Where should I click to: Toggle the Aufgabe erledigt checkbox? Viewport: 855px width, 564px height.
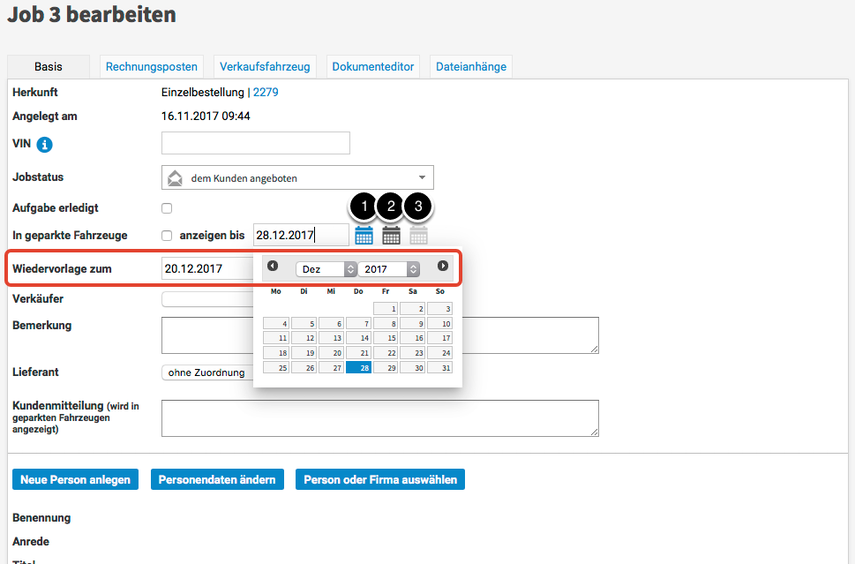click(167, 208)
